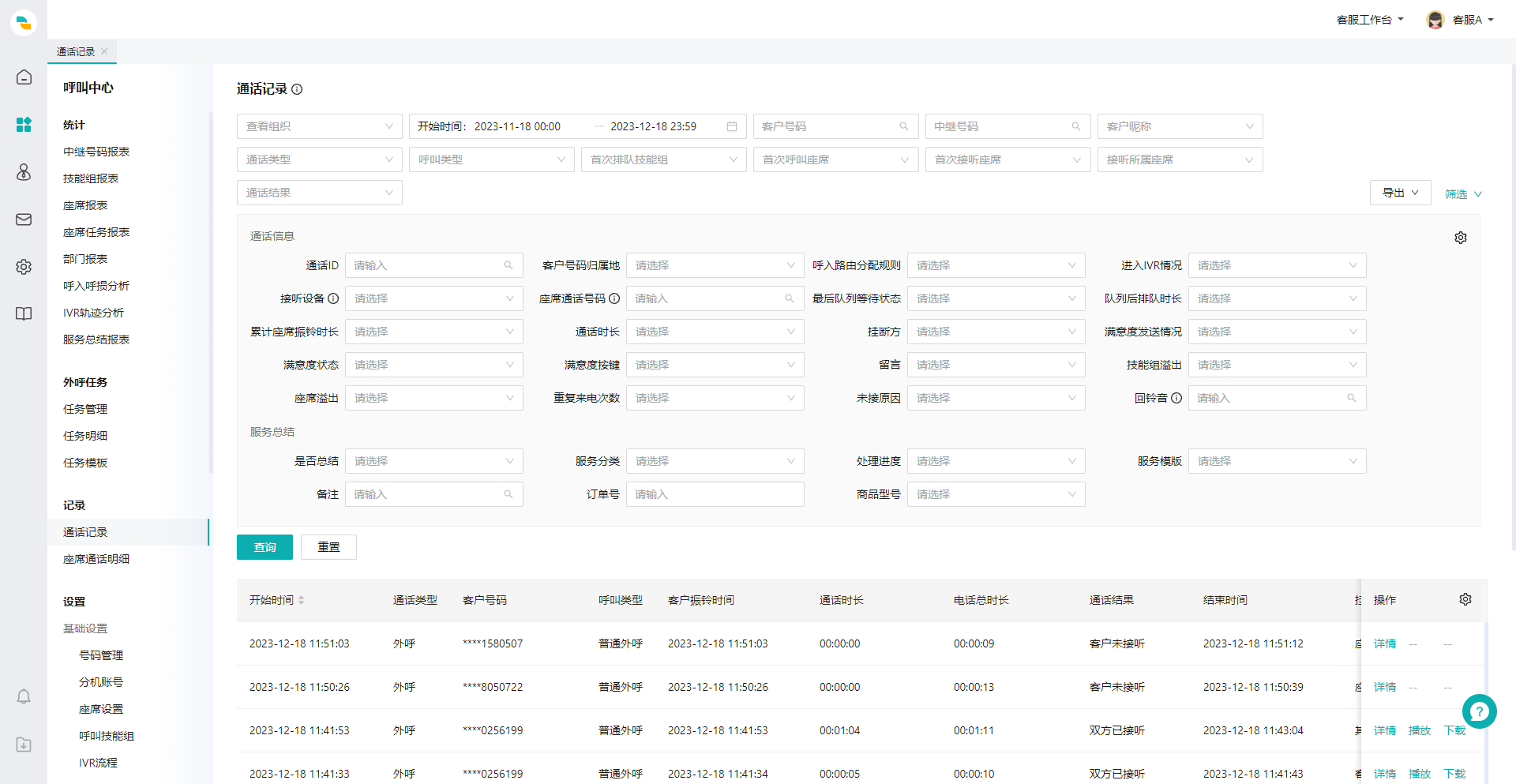The width and height of the screenshot is (1516, 784).
Task: Open the 首次排队技能组 dropdown
Action: [x=664, y=159]
